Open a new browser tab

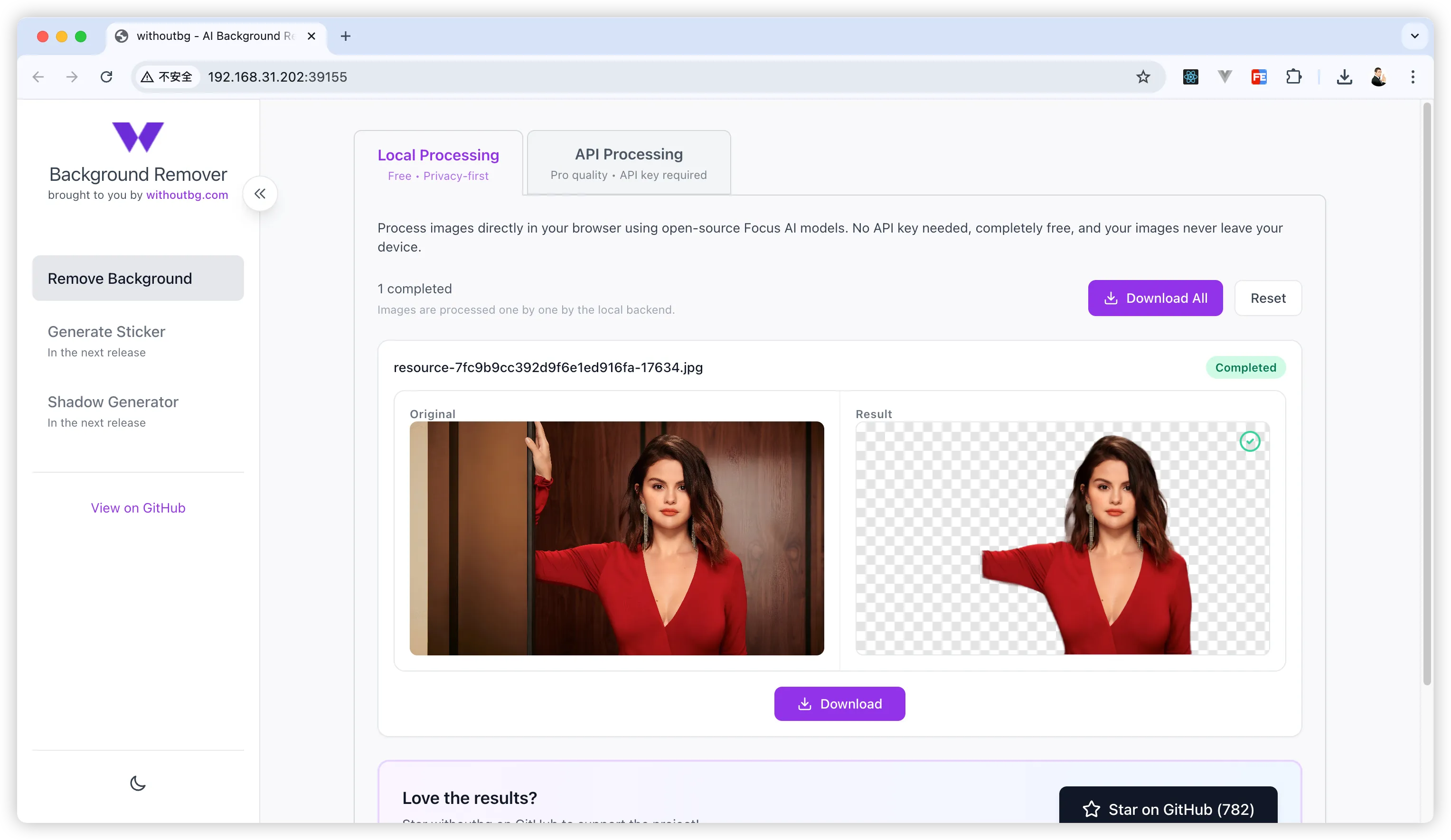[x=346, y=36]
